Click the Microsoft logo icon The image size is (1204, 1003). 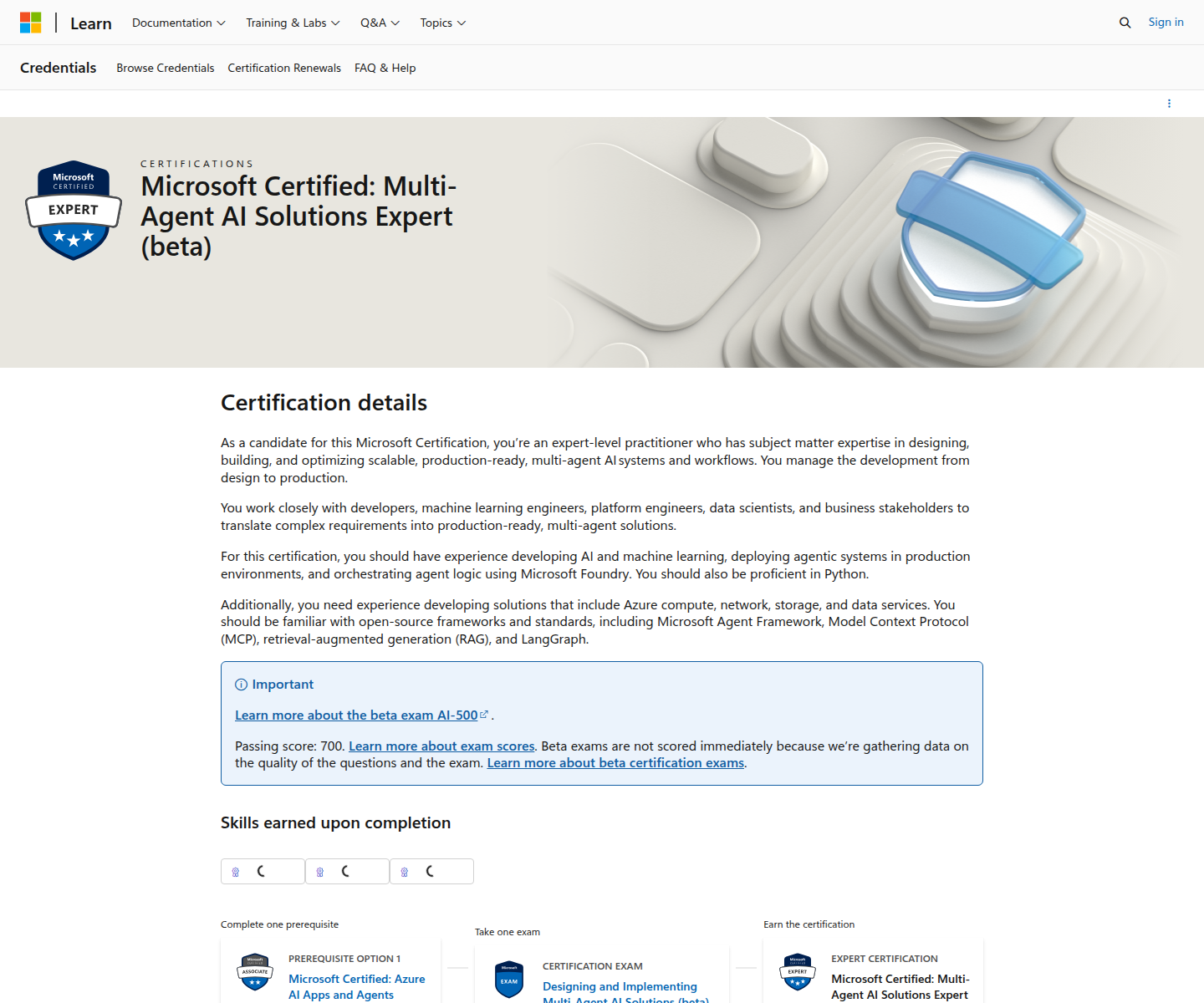point(31,23)
